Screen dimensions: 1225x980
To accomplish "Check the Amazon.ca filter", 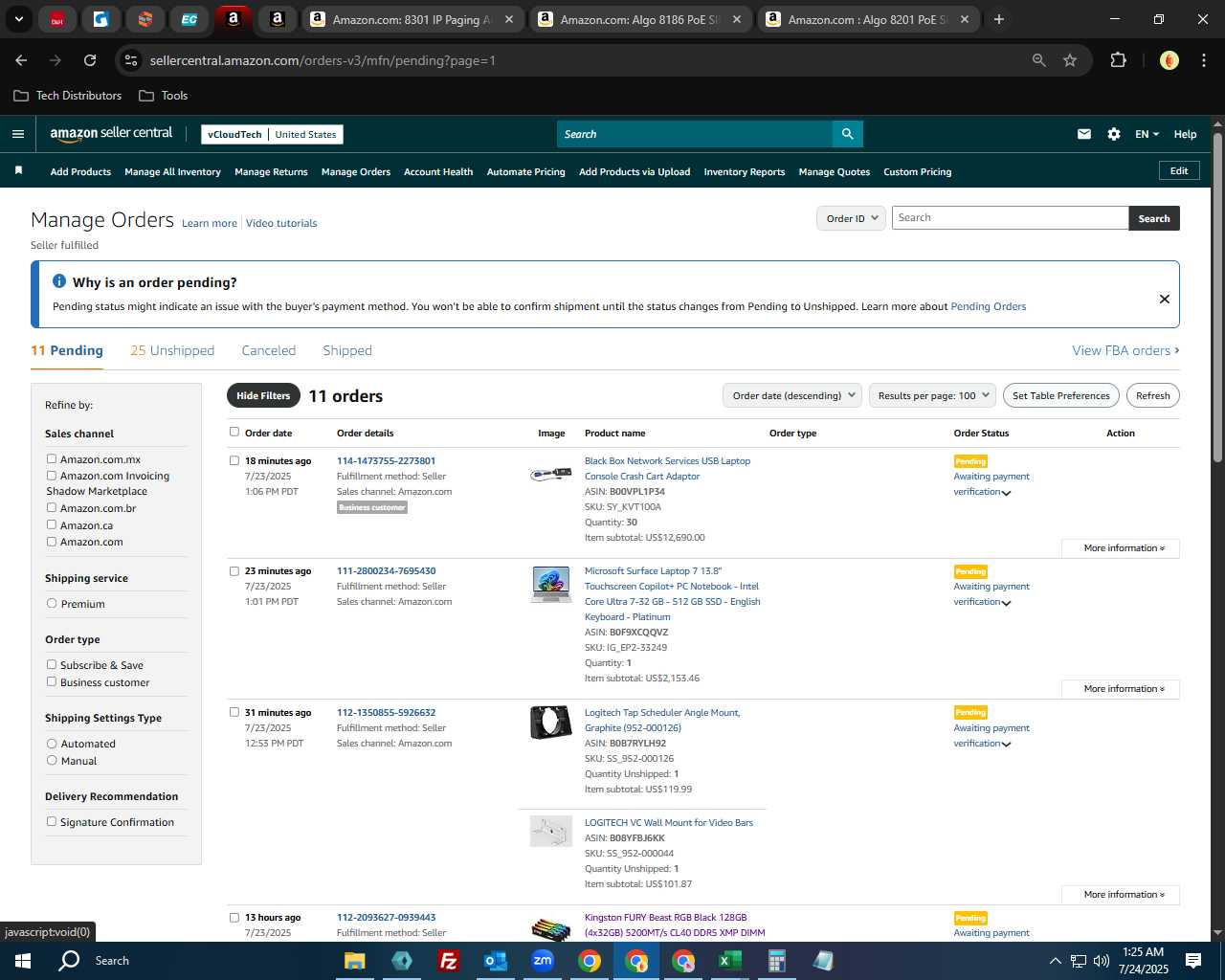I will click(52, 525).
